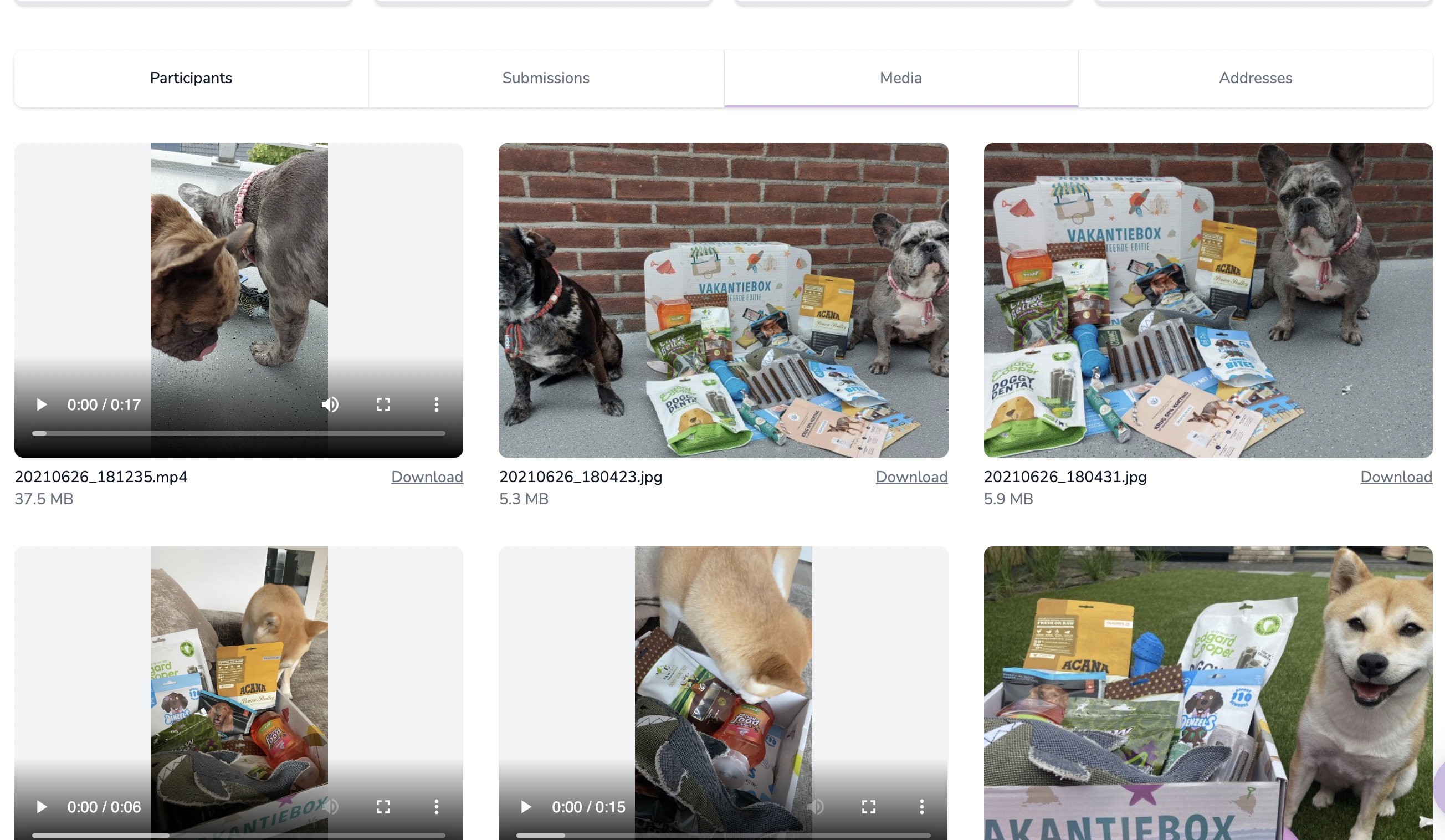The height and width of the screenshot is (840, 1445).
Task: Open the overflow menu on the 15-second video
Action: pos(922,807)
